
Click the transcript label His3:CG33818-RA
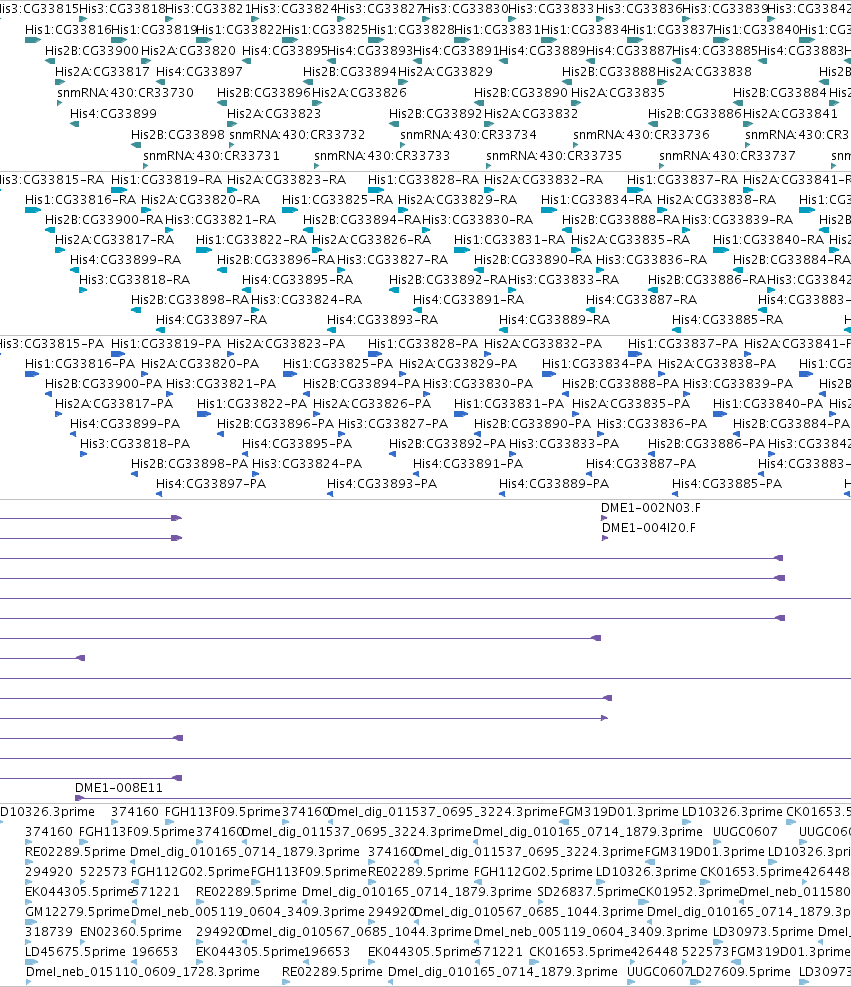(x=135, y=279)
